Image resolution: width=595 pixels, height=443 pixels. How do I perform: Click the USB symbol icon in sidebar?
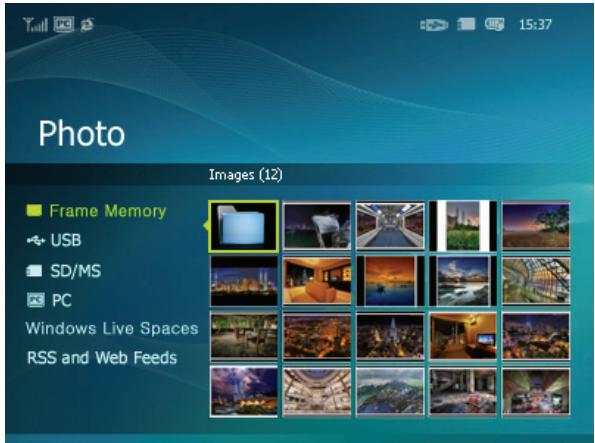(36, 240)
